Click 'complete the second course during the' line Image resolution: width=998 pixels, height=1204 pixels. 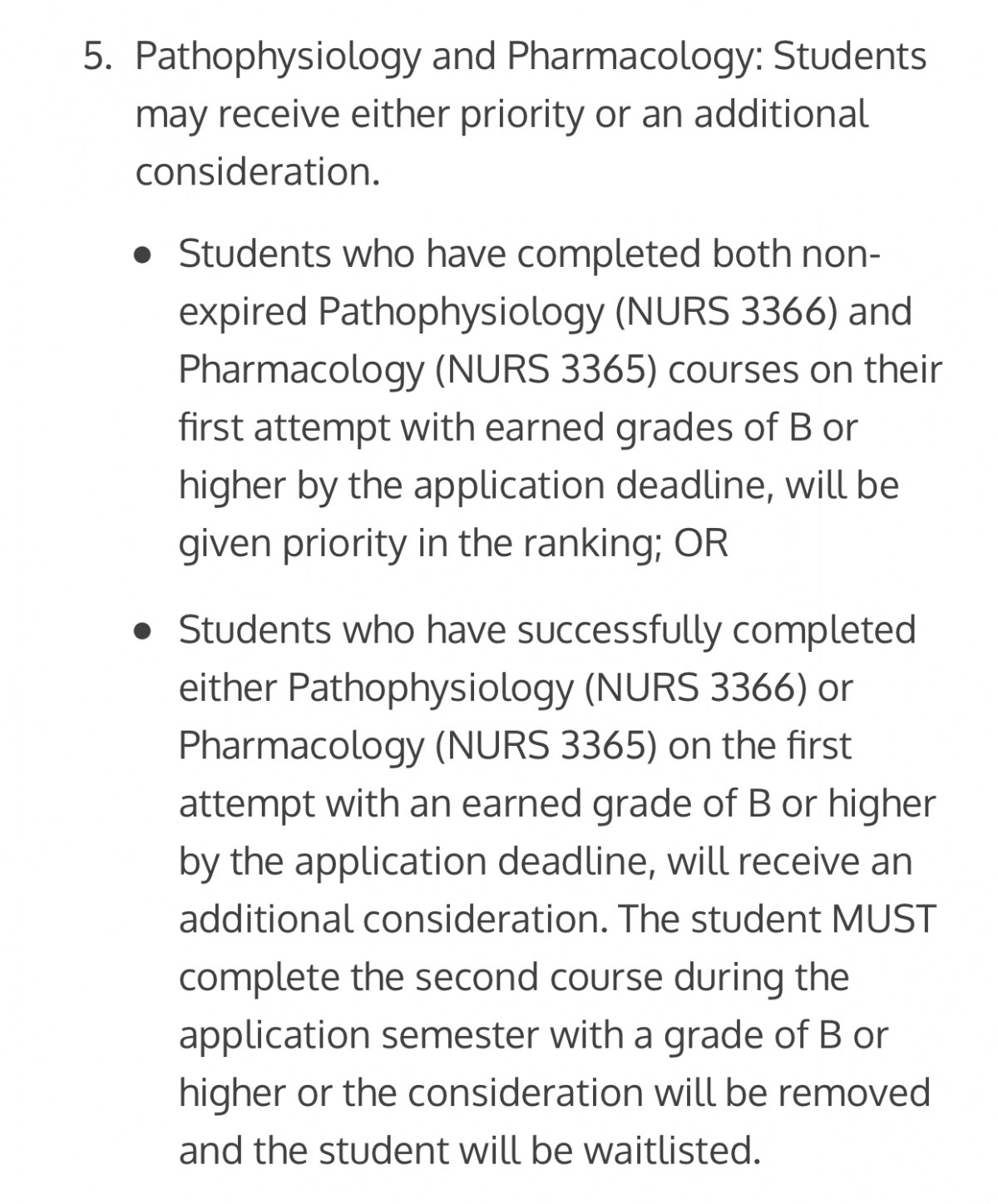click(x=514, y=979)
